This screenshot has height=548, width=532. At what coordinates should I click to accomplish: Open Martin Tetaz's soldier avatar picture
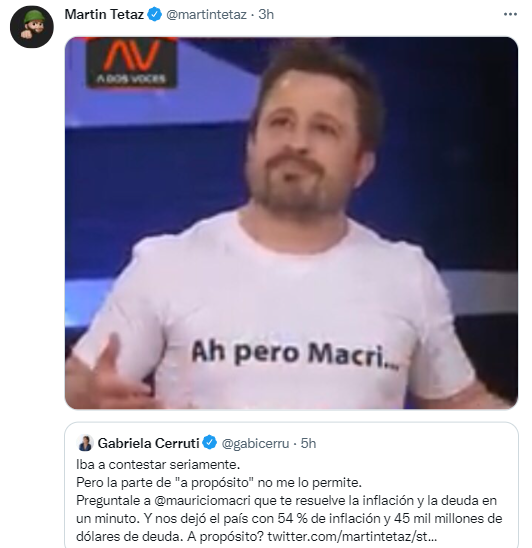(x=32, y=27)
